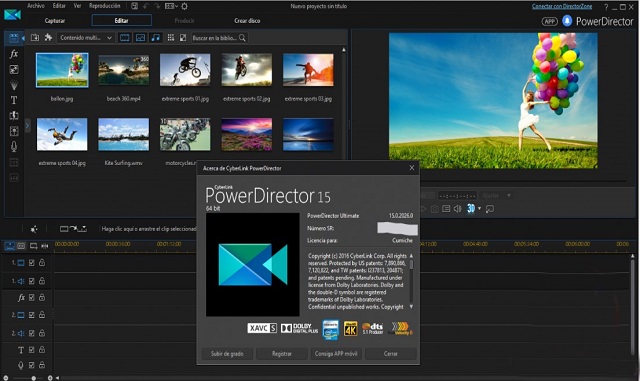Open the 'Contenido multi...' library dropdown
The height and width of the screenshot is (381, 640).
[85, 38]
